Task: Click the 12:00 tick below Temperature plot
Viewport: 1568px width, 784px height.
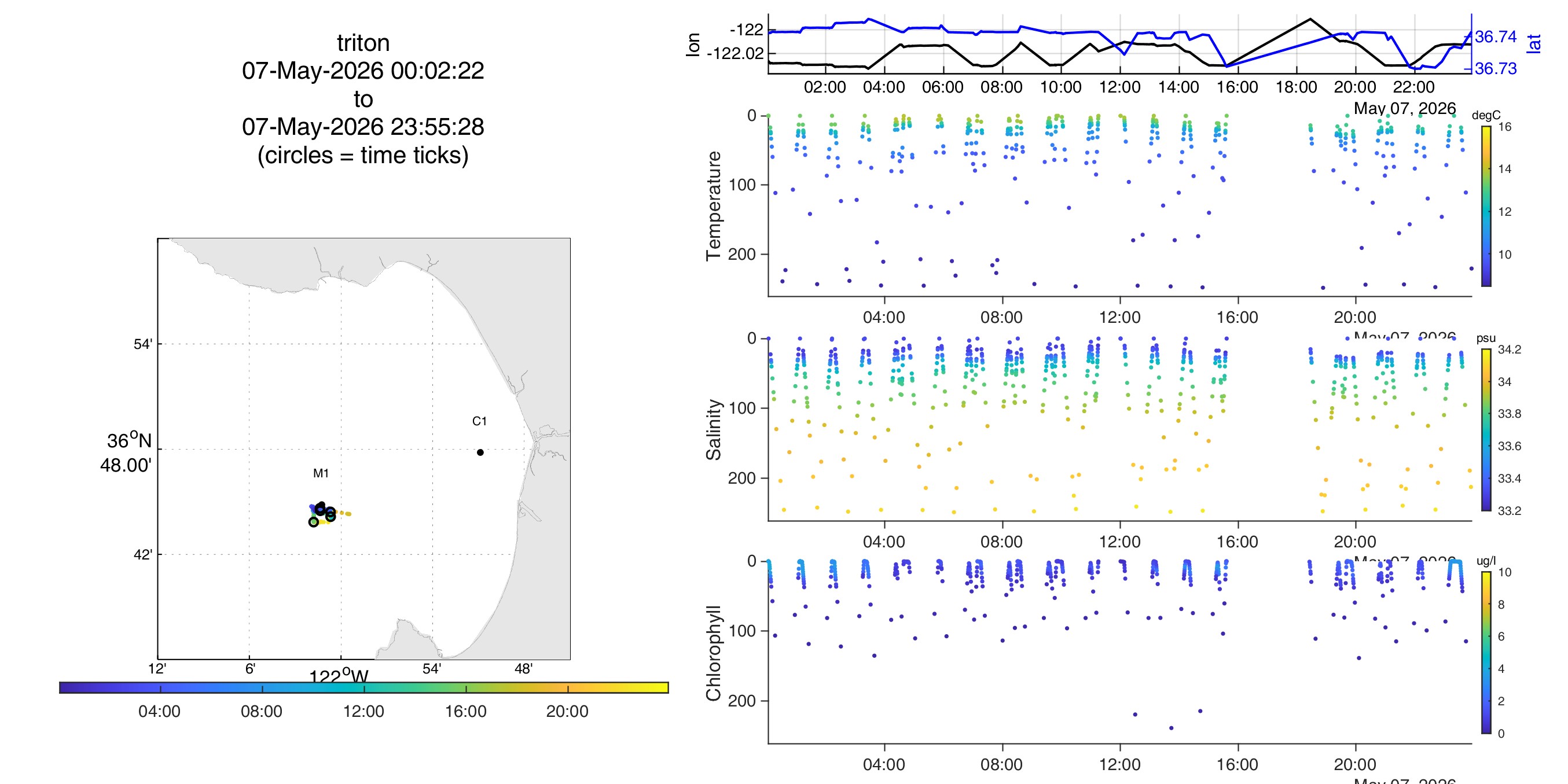Action: point(1120,317)
